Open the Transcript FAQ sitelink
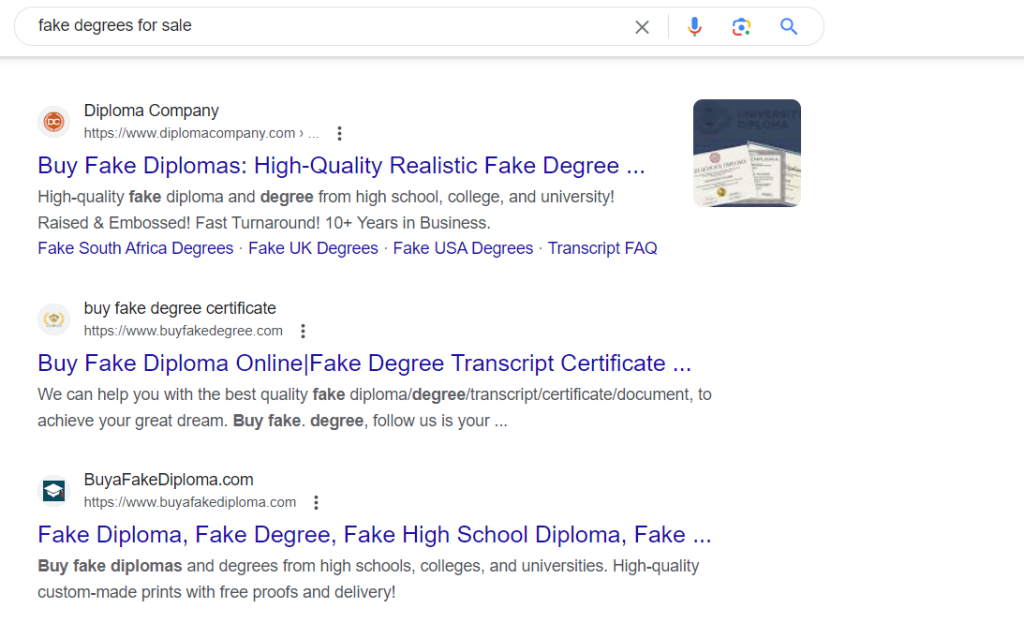 pos(602,248)
